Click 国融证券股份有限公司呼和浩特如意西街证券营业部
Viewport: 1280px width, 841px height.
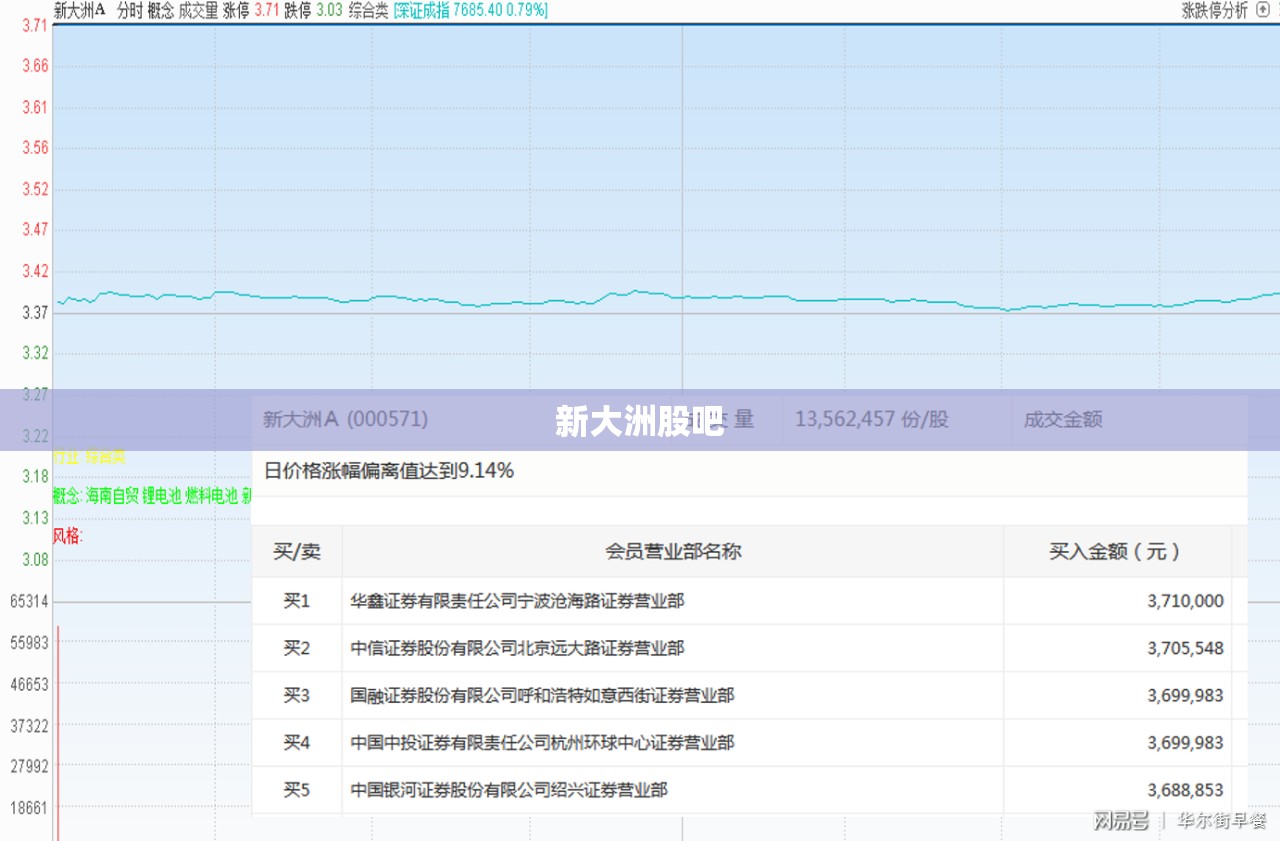pos(542,695)
